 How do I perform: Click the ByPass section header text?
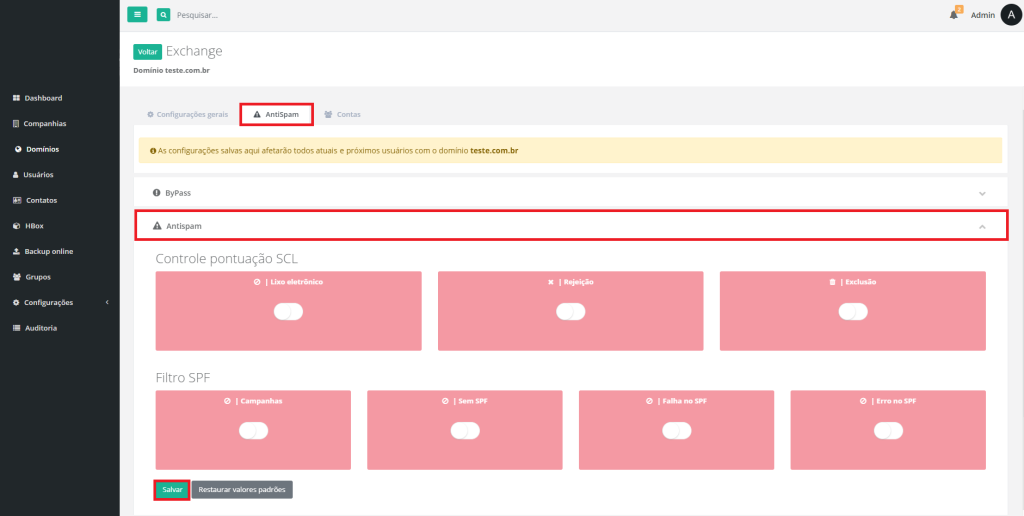click(178, 193)
